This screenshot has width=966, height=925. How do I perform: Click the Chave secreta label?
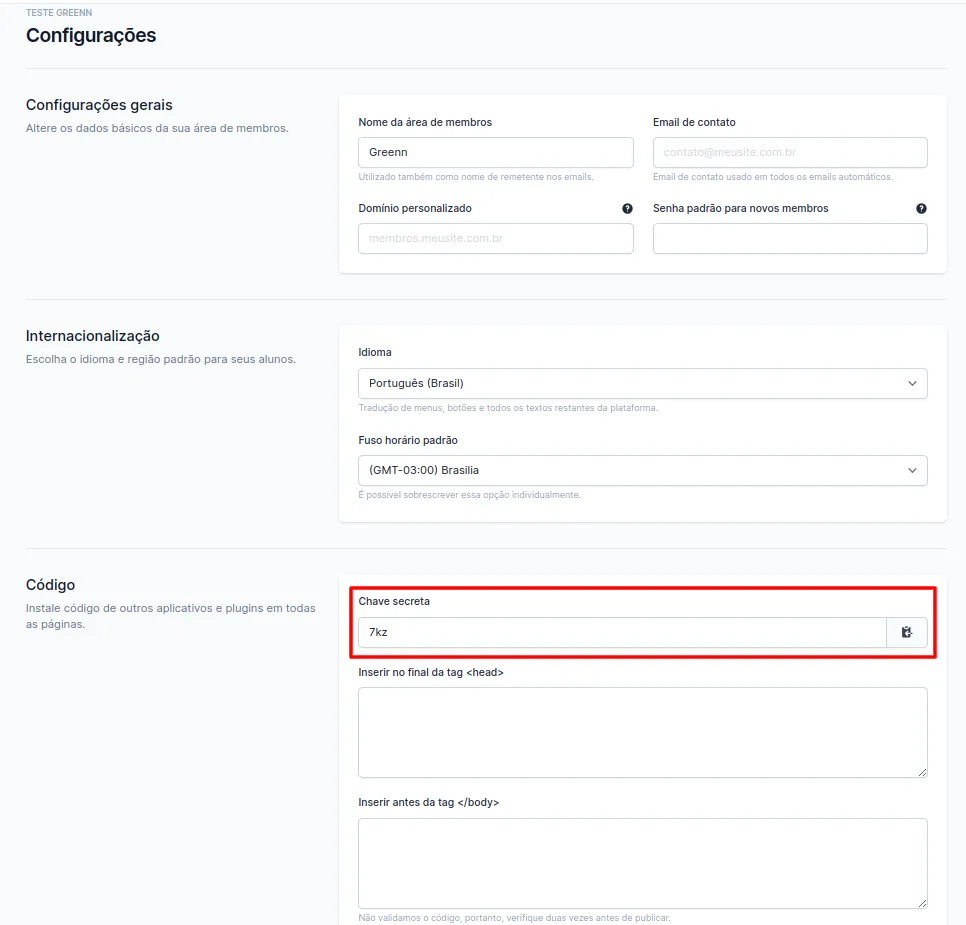(x=394, y=601)
